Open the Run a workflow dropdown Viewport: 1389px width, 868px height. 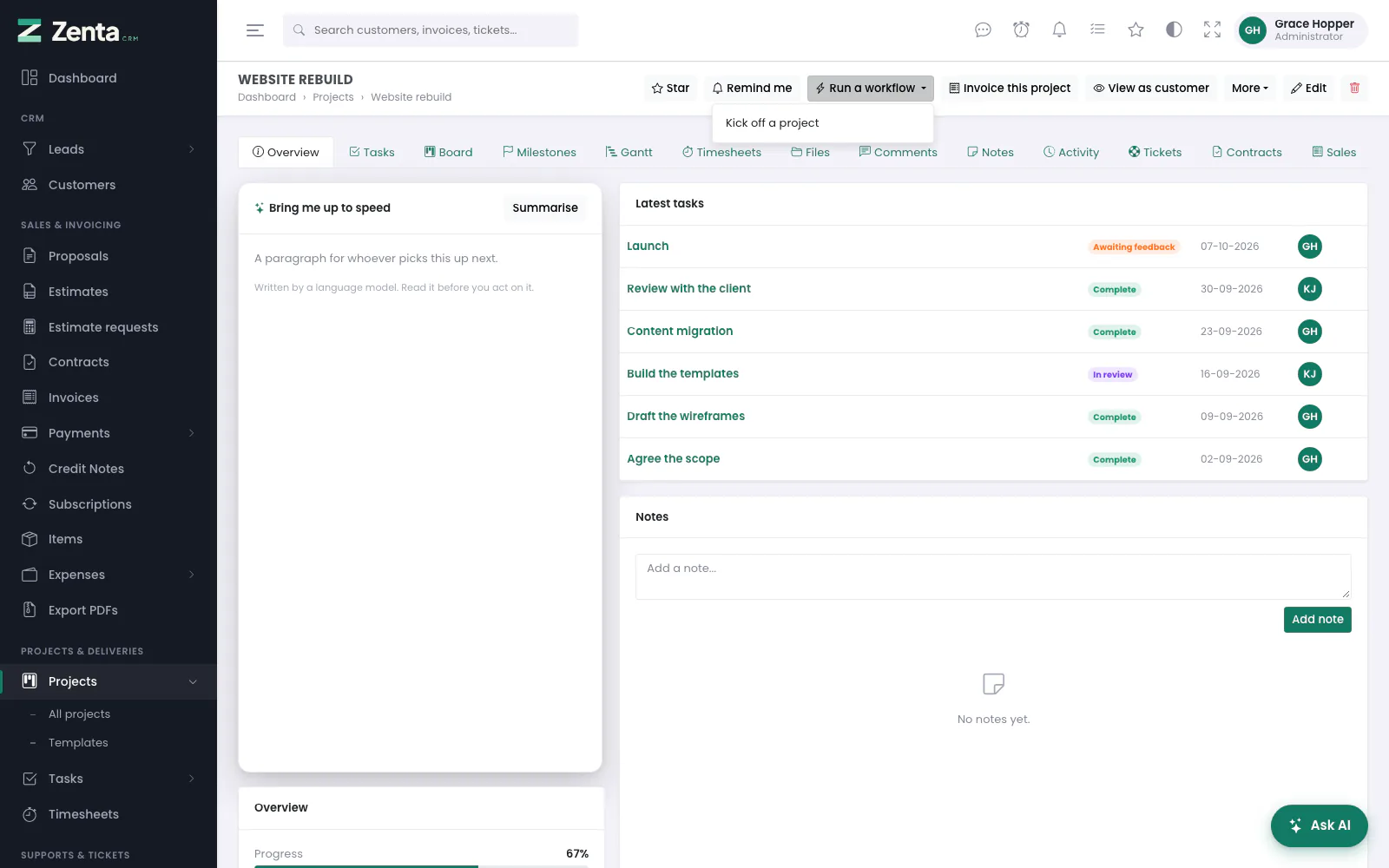click(x=871, y=88)
